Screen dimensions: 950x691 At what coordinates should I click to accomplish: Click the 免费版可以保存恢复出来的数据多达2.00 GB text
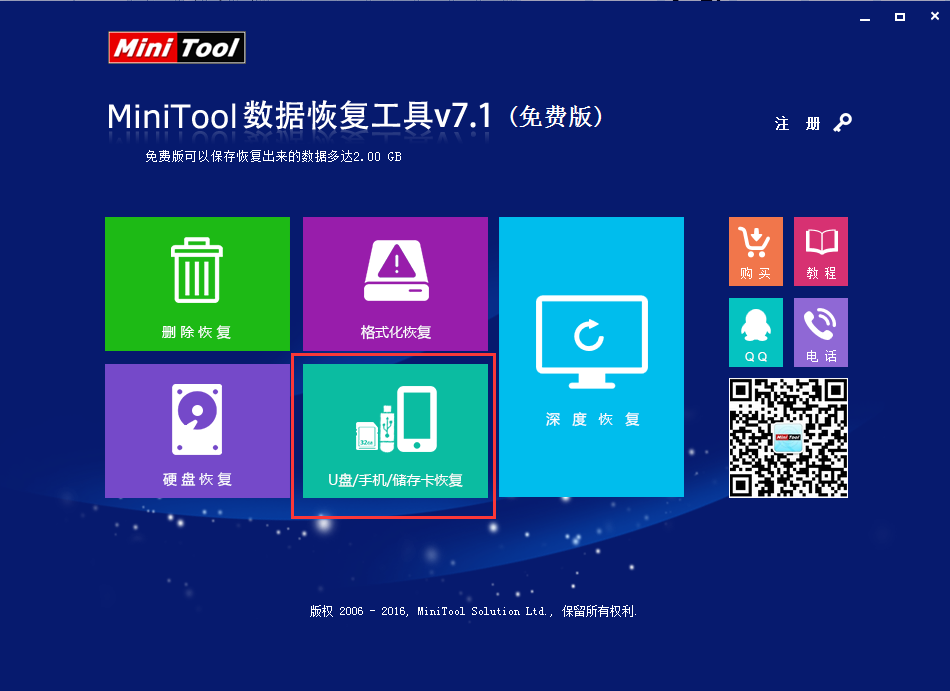(273, 156)
